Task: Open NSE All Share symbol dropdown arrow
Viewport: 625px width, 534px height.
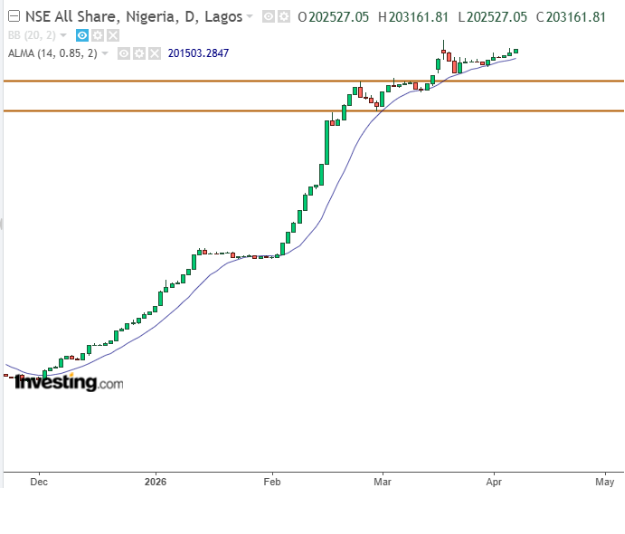Action: point(251,18)
